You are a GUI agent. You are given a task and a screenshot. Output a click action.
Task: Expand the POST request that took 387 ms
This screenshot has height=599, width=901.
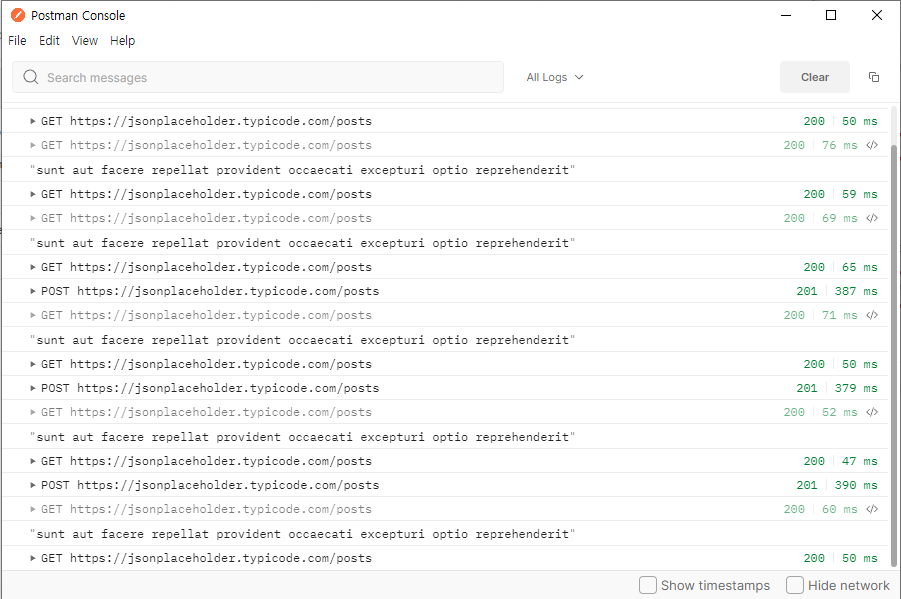pos(33,291)
